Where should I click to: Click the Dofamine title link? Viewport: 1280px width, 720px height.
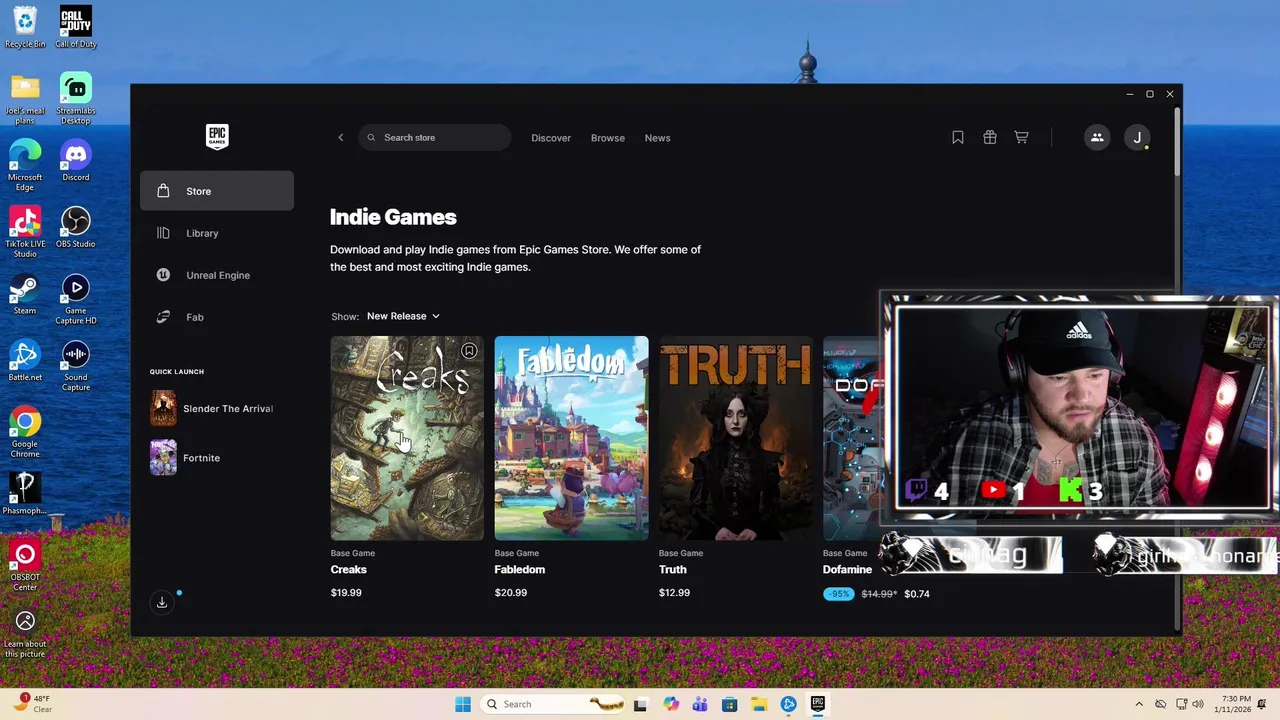[847, 570]
